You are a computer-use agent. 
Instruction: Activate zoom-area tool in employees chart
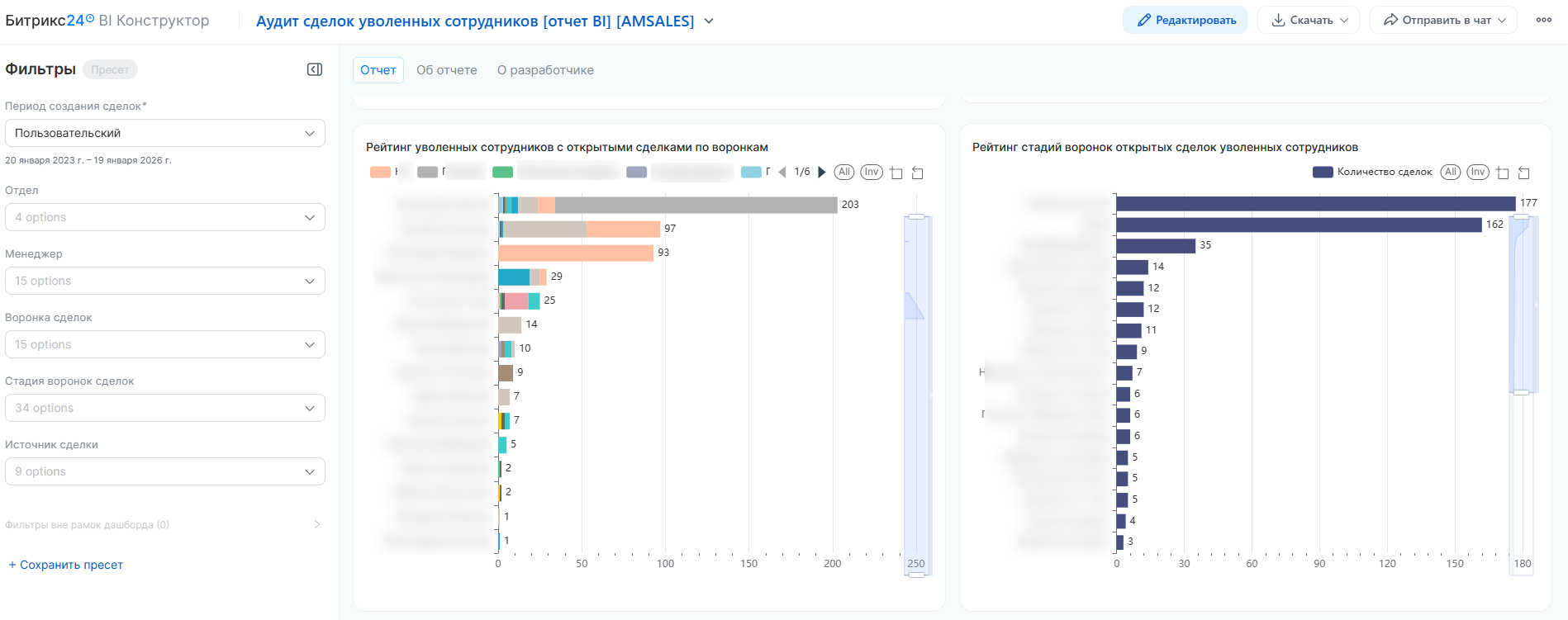coord(896,173)
